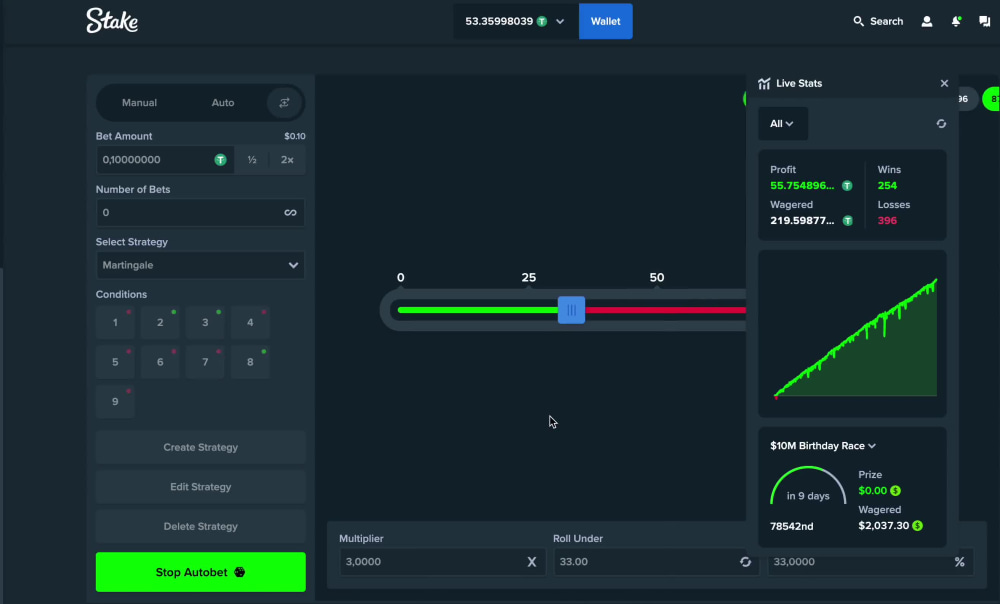The height and width of the screenshot is (604, 1000).
Task: Select condition 7
Action: [205, 362]
